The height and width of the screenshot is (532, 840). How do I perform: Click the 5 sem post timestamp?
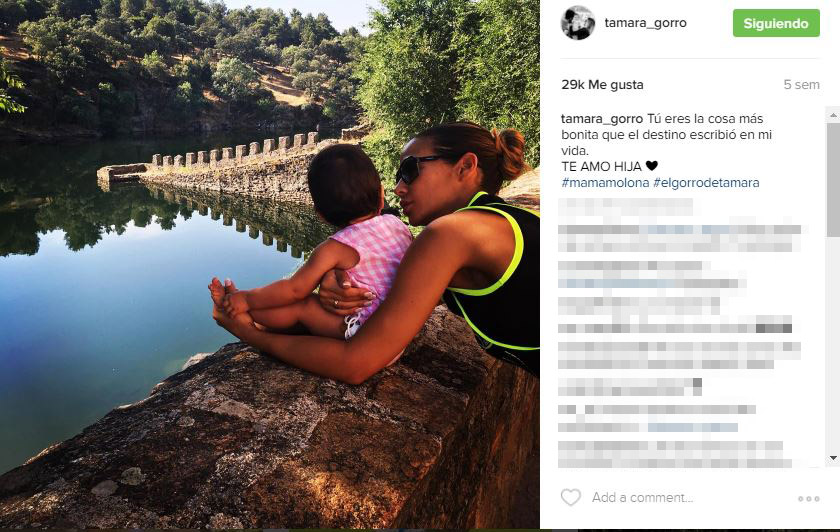click(801, 85)
